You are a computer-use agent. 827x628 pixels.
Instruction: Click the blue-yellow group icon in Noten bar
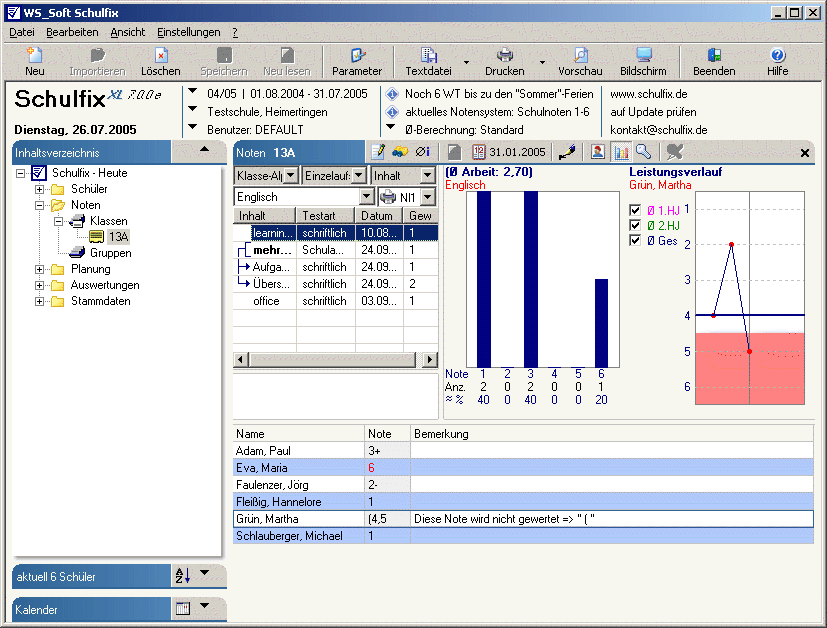pos(400,152)
